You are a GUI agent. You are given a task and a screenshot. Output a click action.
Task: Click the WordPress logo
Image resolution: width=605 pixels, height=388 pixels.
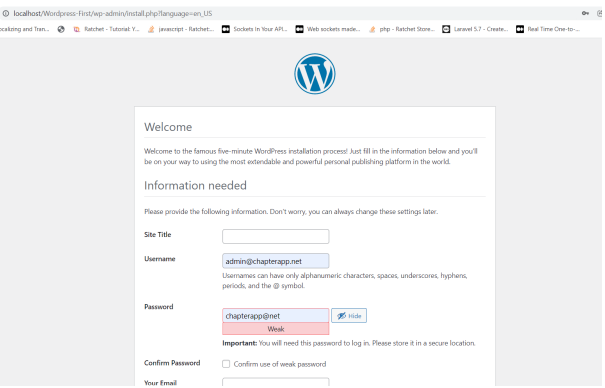point(314,74)
